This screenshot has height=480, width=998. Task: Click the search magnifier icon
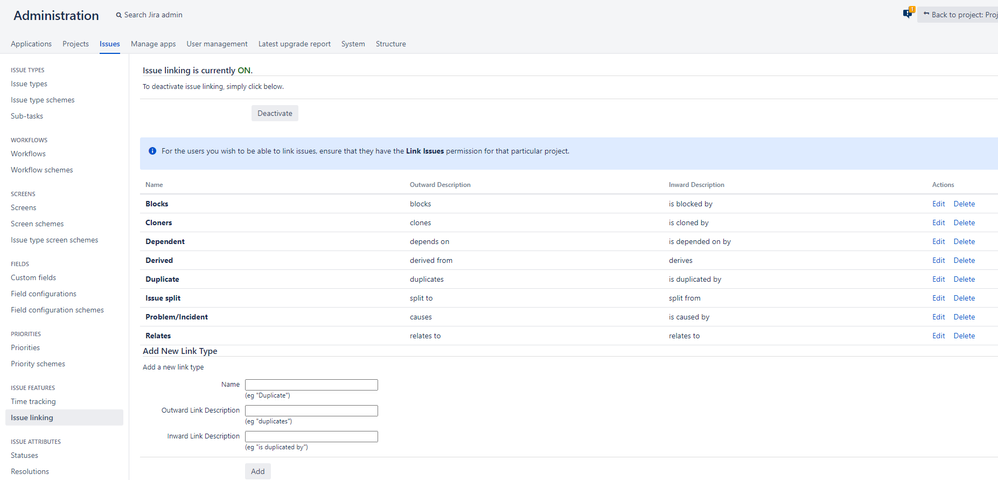(x=119, y=15)
